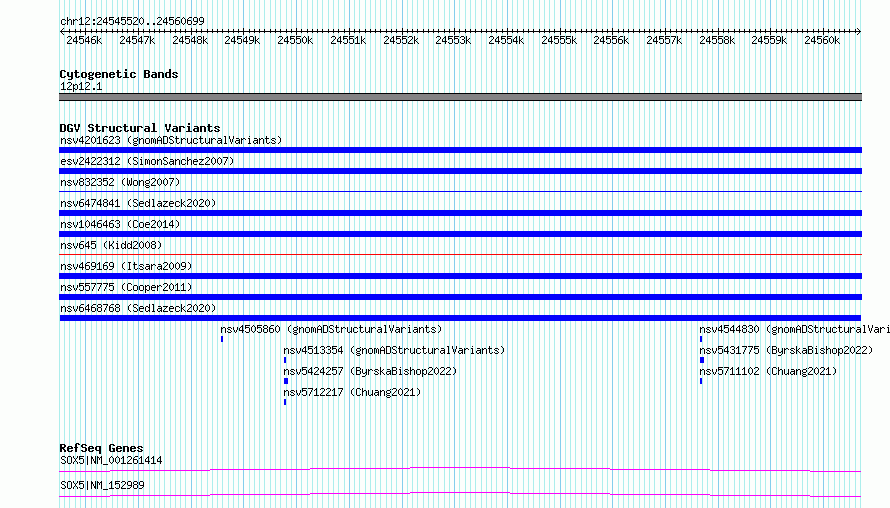Open nsv4505860 gnomADStructuralVariants variant label
The image size is (890, 508).
click(x=331, y=329)
